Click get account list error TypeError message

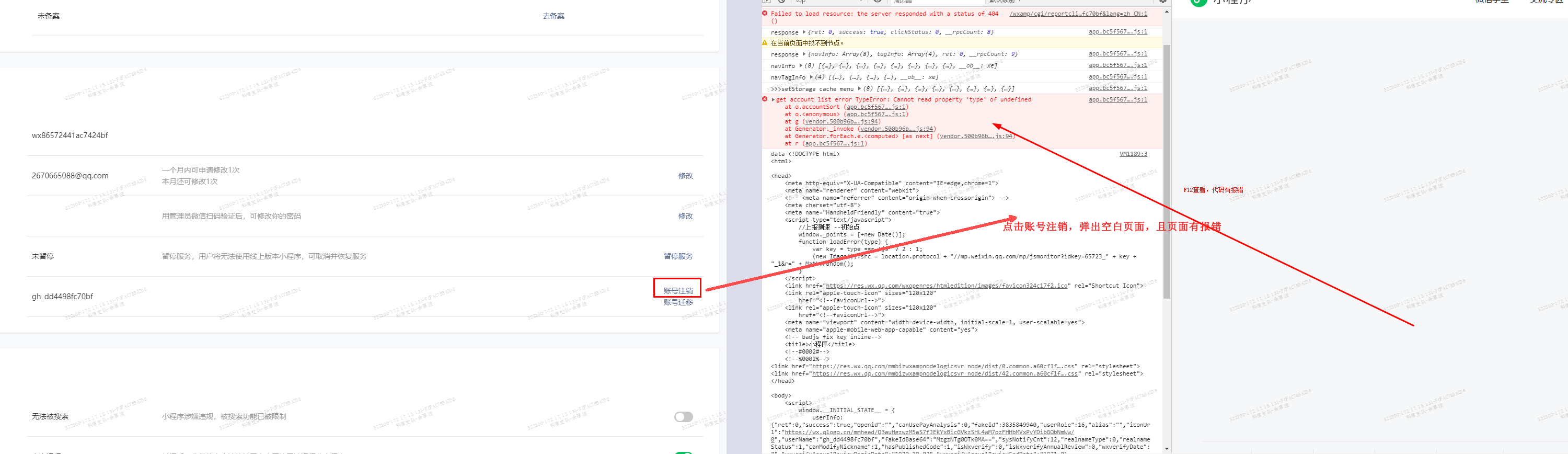903,99
